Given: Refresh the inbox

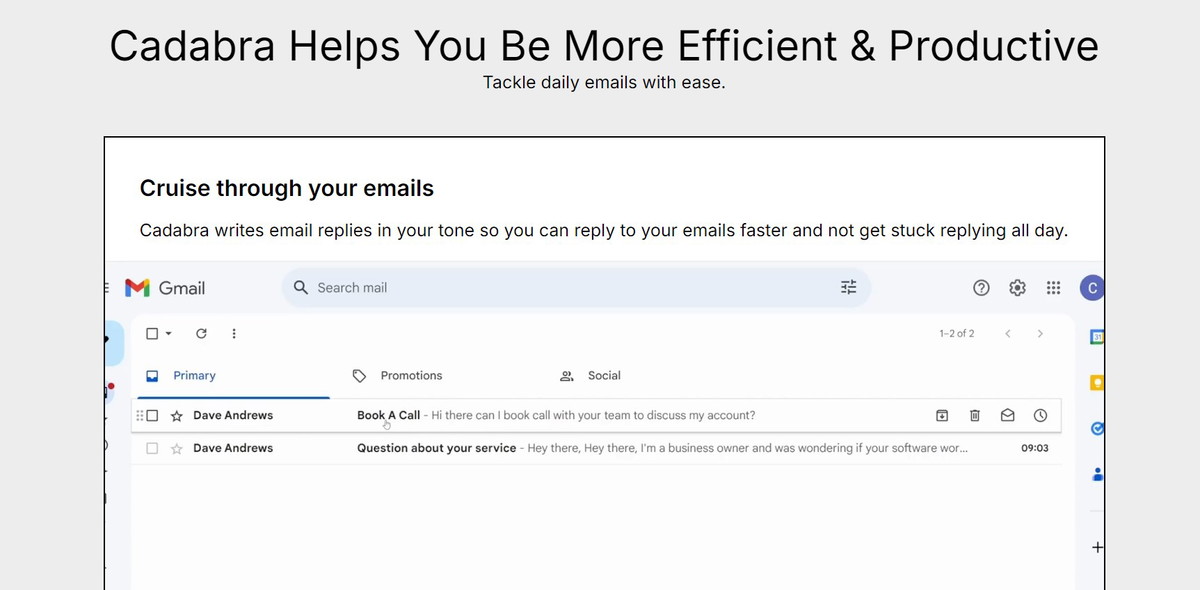Looking at the screenshot, I should (201, 334).
